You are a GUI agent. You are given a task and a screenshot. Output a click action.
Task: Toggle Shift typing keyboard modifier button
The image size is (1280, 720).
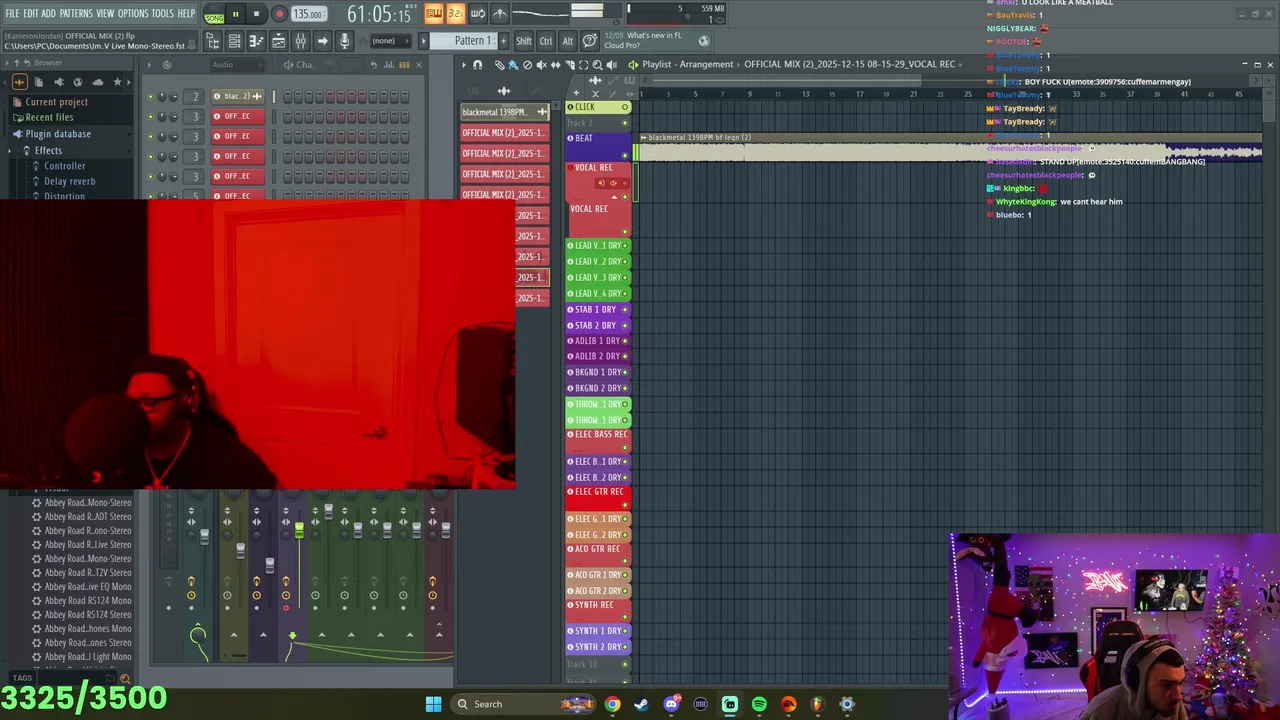click(524, 41)
